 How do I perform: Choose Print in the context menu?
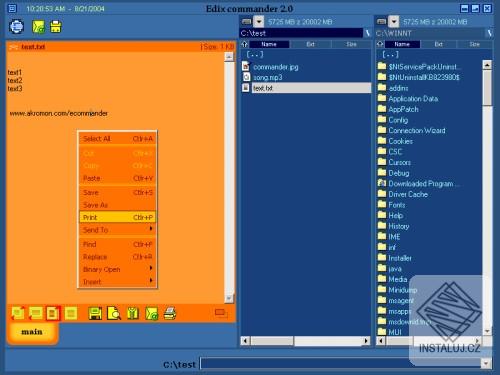pyautogui.click(x=117, y=217)
